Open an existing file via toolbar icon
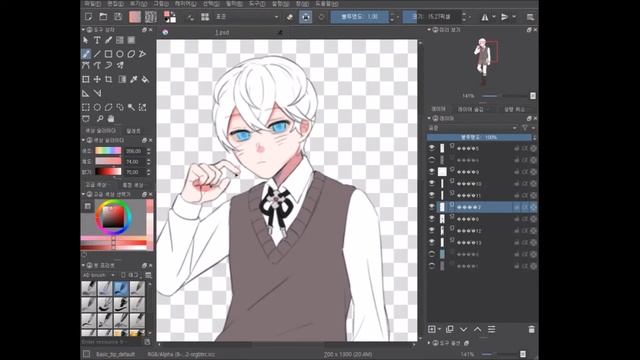 103,17
